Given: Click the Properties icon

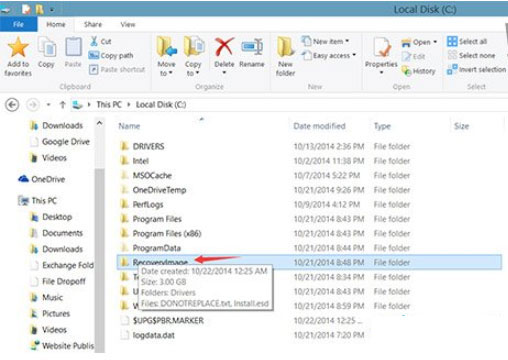Looking at the screenshot, I should click(382, 47).
